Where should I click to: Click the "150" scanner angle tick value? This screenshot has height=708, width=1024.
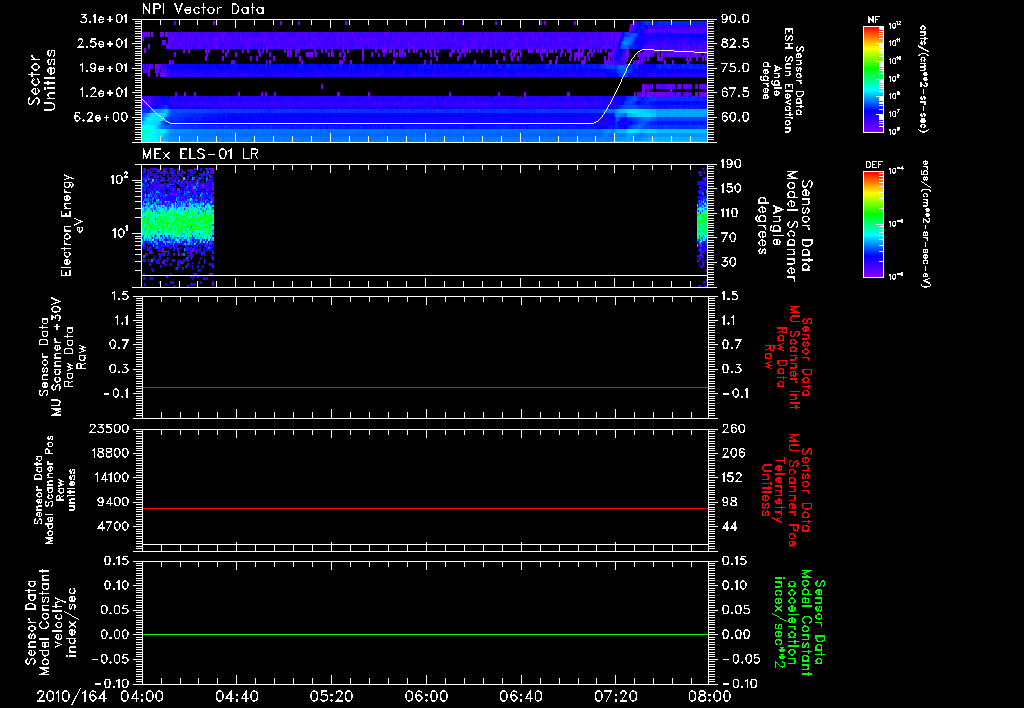pos(731,189)
